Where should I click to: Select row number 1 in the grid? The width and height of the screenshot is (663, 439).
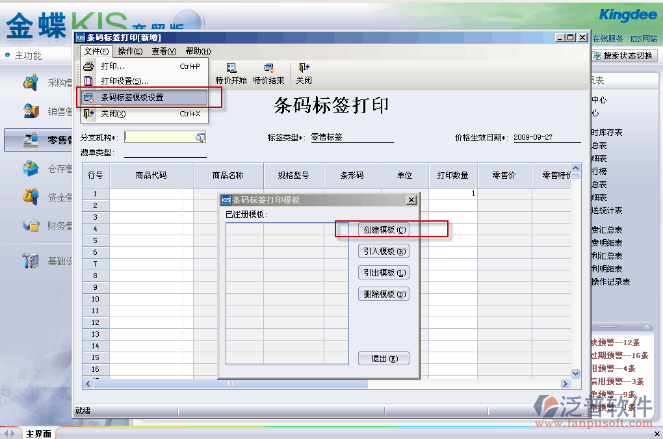tap(96, 194)
